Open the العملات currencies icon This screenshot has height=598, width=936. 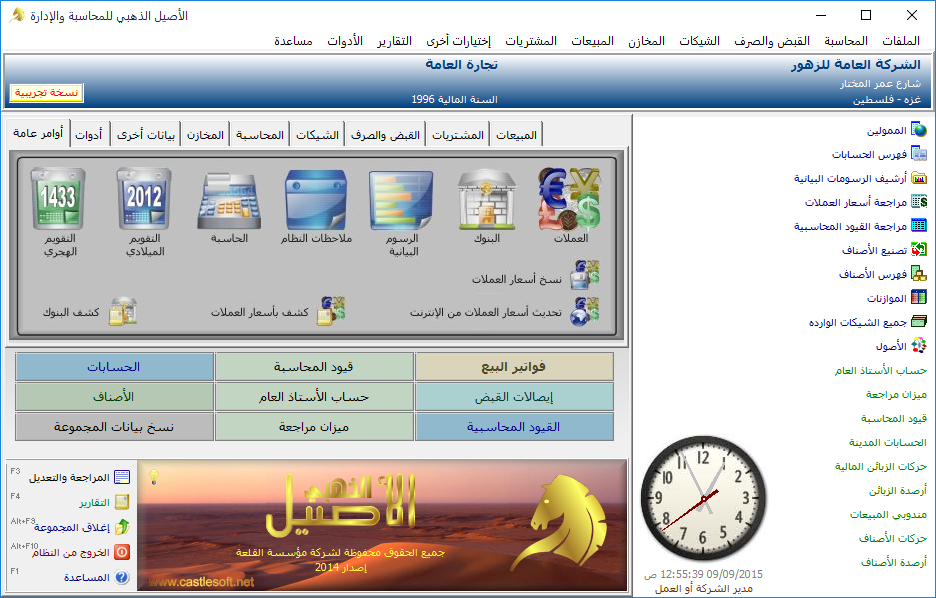(x=570, y=199)
